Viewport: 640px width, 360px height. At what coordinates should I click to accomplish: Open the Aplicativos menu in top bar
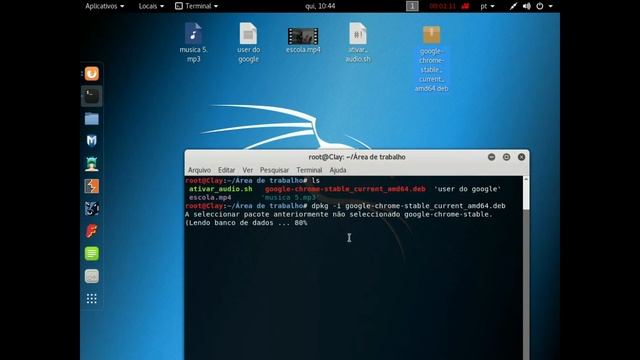point(104,6)
